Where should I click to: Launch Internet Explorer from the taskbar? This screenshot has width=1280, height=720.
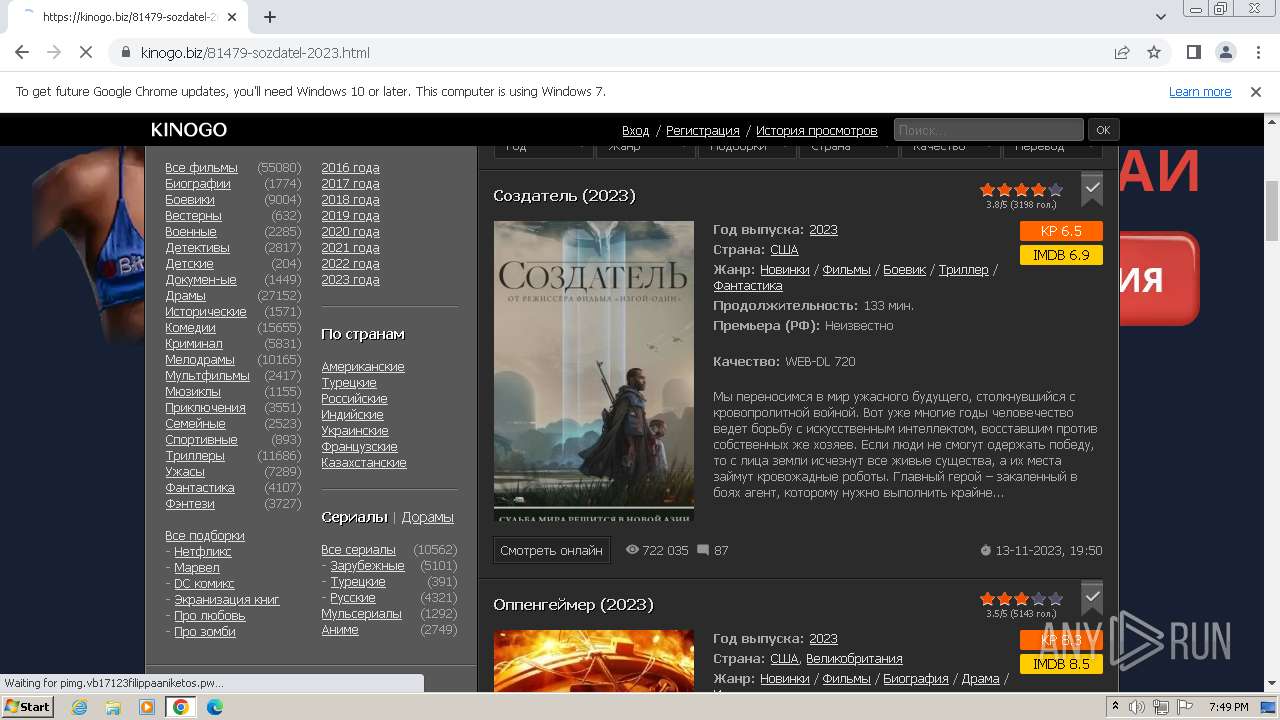[79, 707]
